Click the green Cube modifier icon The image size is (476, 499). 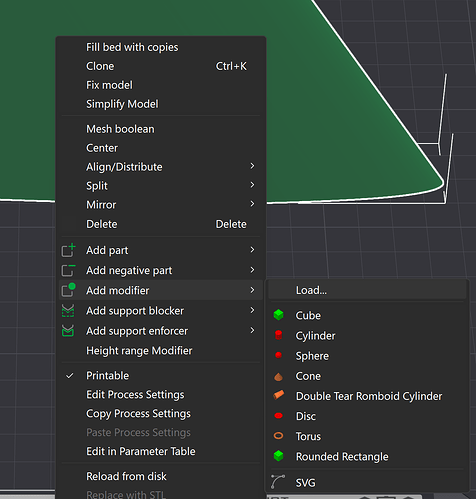pyautogui.click(x=278, y=315)
